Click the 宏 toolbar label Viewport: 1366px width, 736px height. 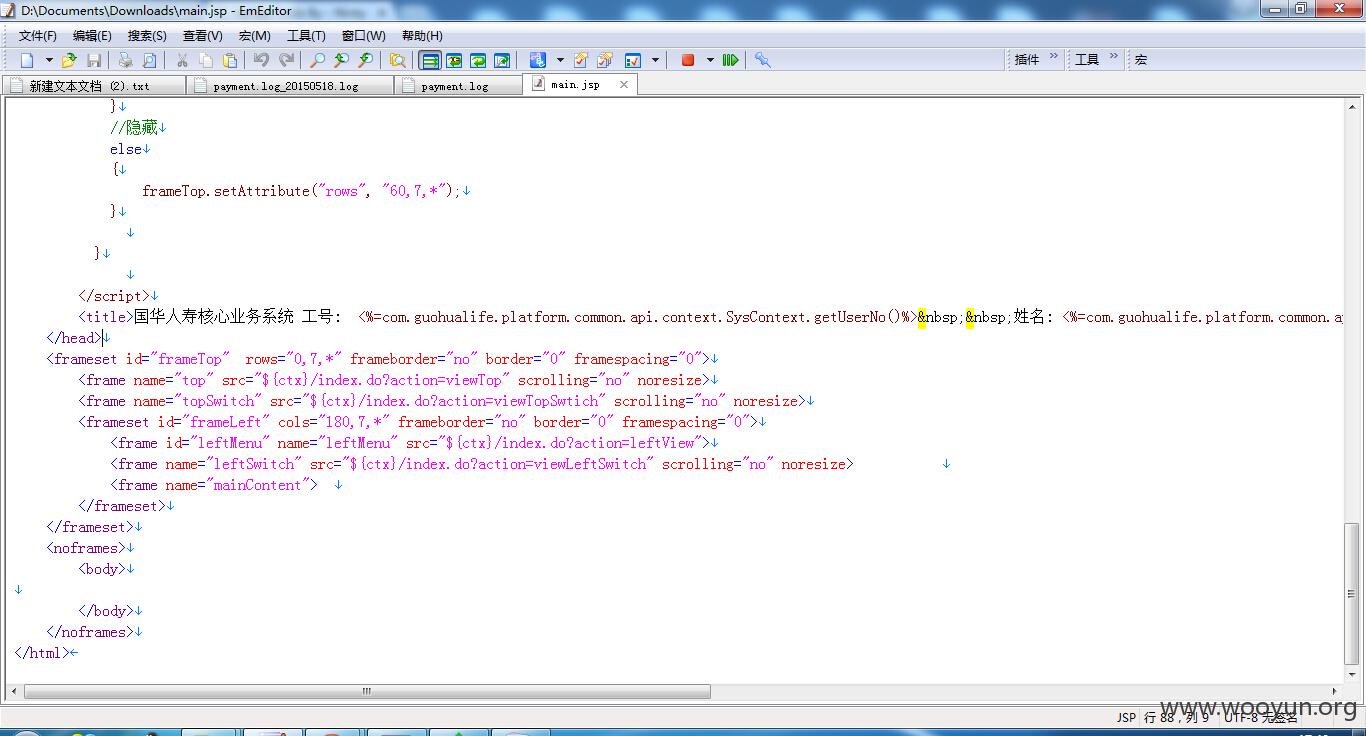click(x=1141, y=60)
